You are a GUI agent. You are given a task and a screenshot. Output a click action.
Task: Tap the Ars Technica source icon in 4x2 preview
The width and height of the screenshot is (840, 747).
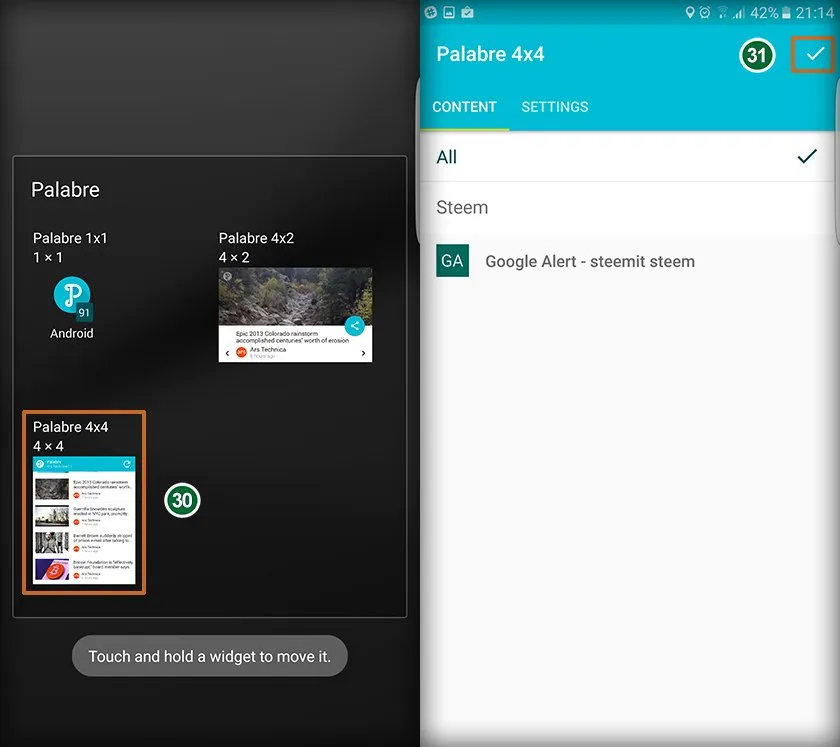point(241,352)
